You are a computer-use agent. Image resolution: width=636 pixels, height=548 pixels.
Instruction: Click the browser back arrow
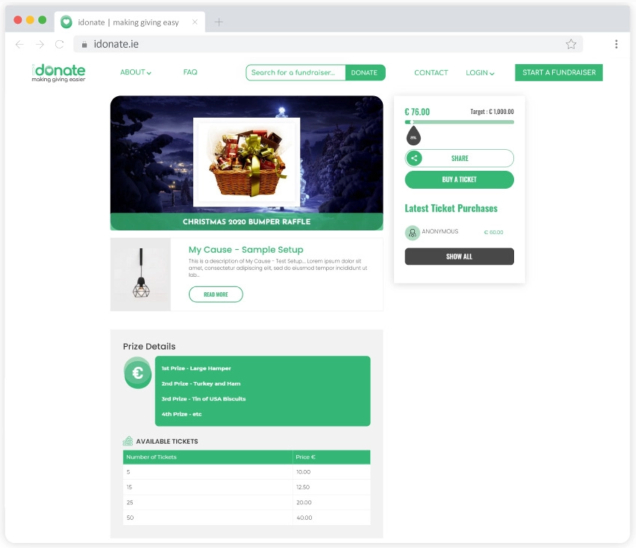click(19, 44)
